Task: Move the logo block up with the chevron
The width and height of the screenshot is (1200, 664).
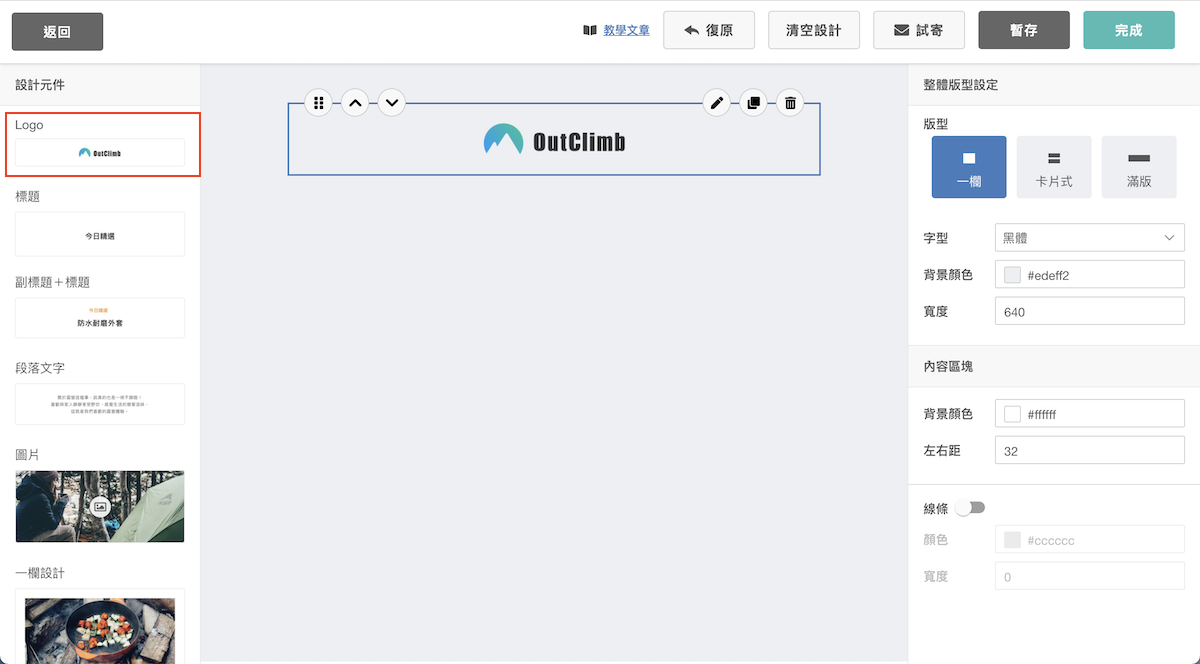Action: [355, 102]
